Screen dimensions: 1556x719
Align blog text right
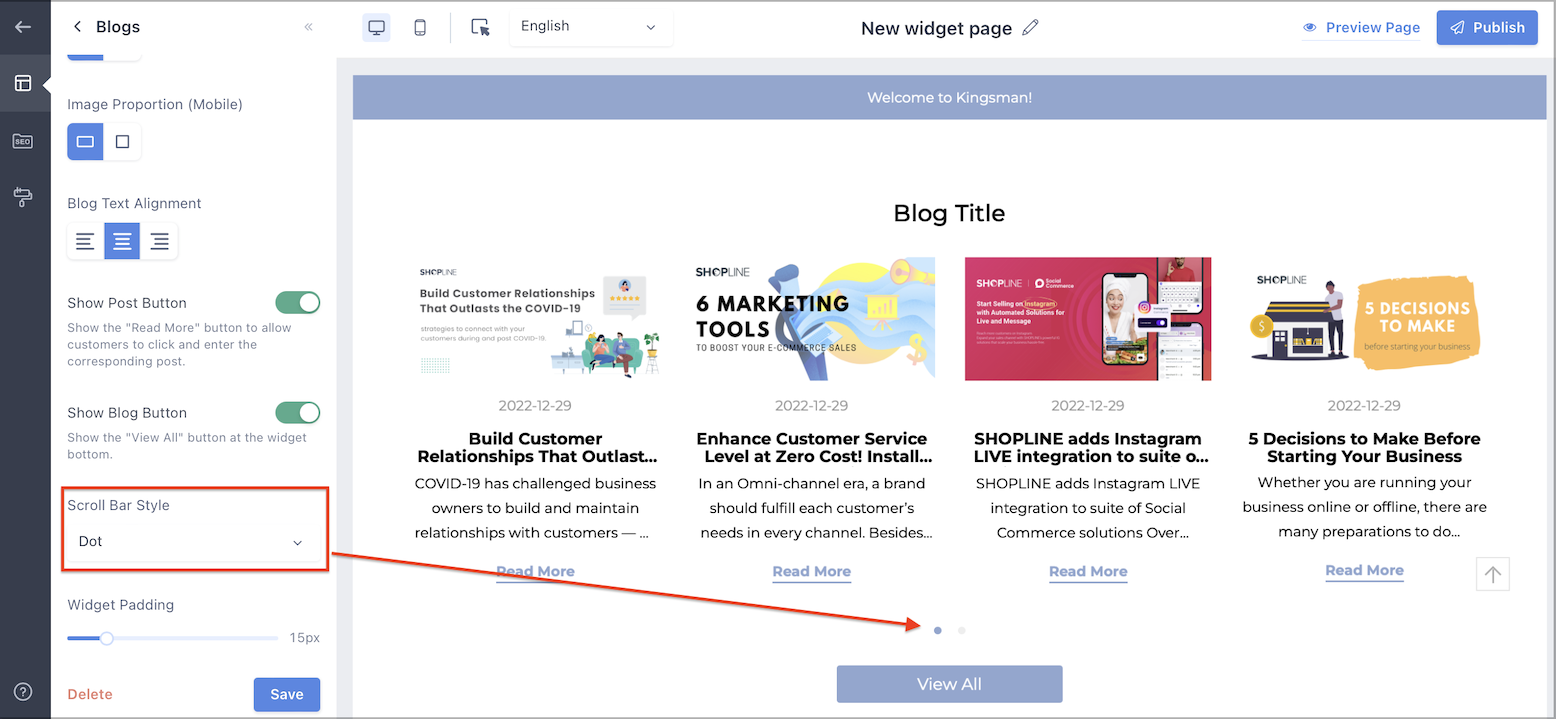coord(159,241)
